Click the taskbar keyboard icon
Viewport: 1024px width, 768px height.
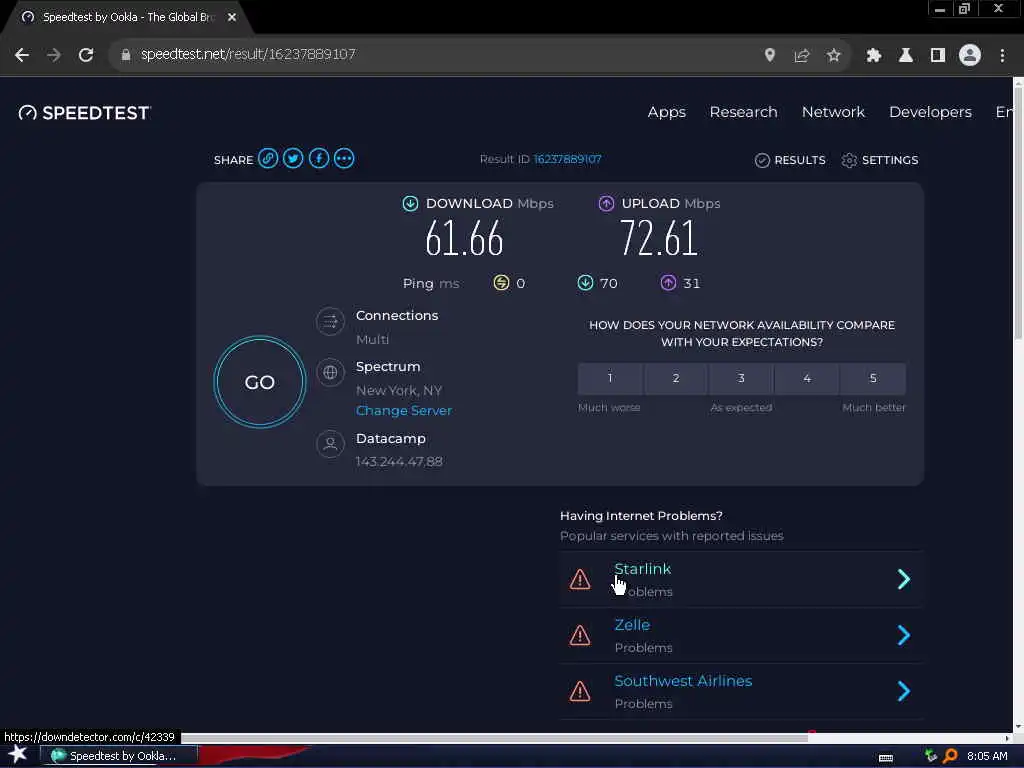[x=886, y=758]
